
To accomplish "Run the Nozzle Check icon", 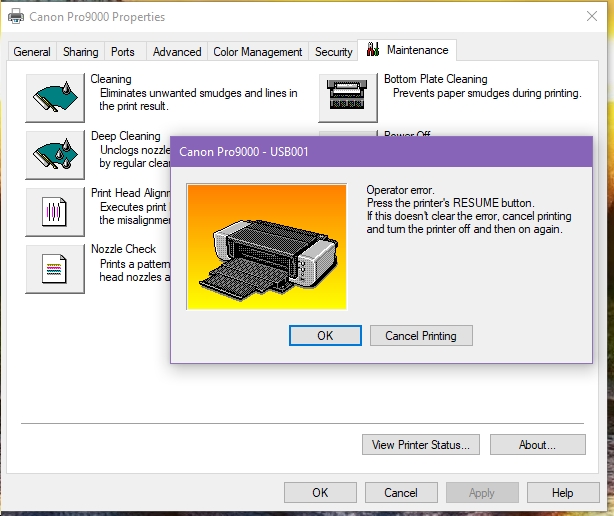I will click(x=55, y=266).
